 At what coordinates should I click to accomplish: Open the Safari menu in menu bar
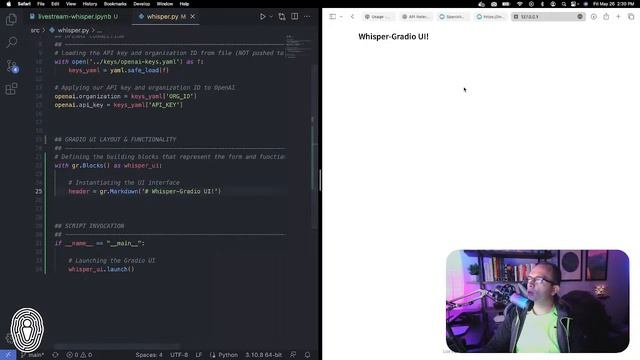click(24, 4)
